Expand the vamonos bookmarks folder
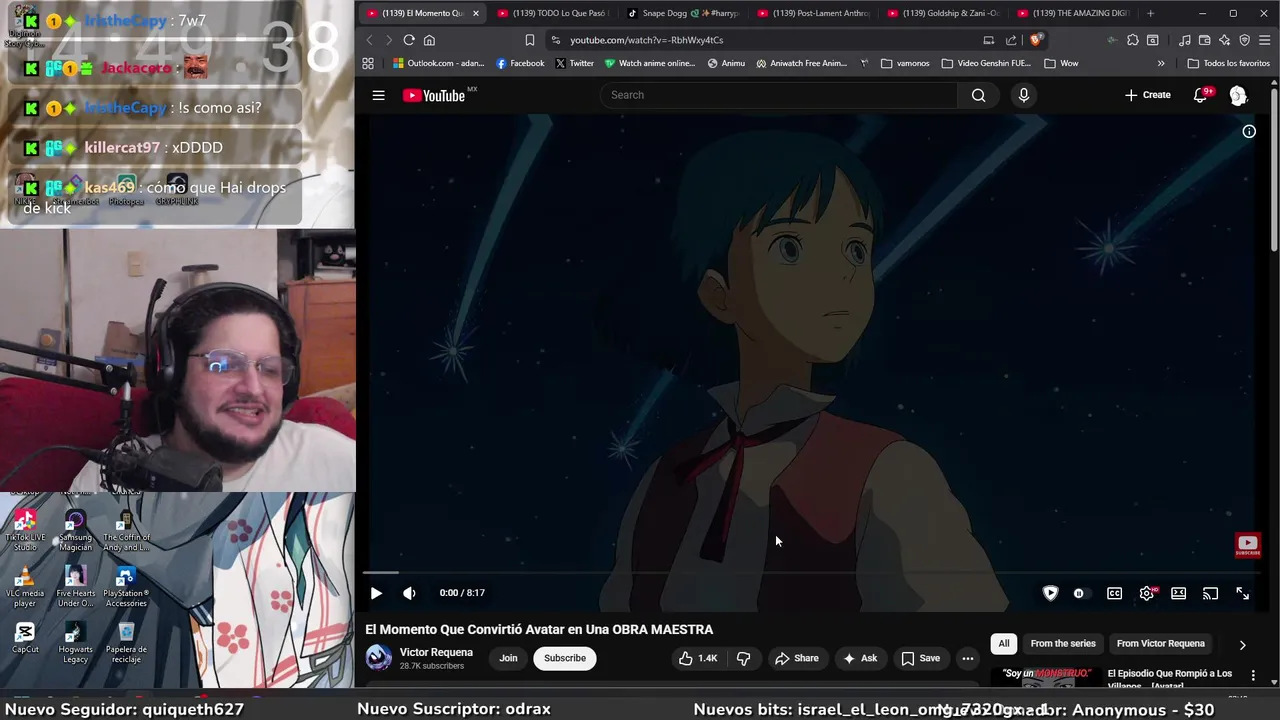Screen dimensions: 1280x720 tap(905, 63)
